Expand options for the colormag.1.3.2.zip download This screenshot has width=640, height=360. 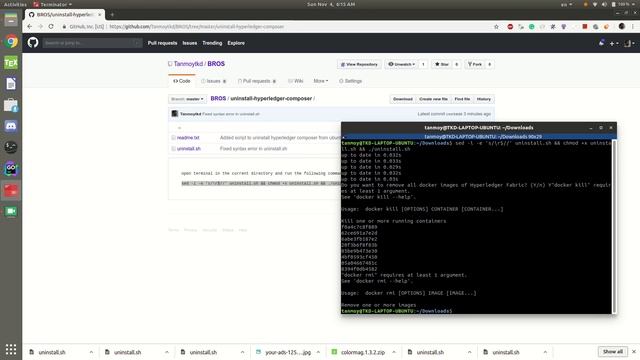[x=394, y=352]
